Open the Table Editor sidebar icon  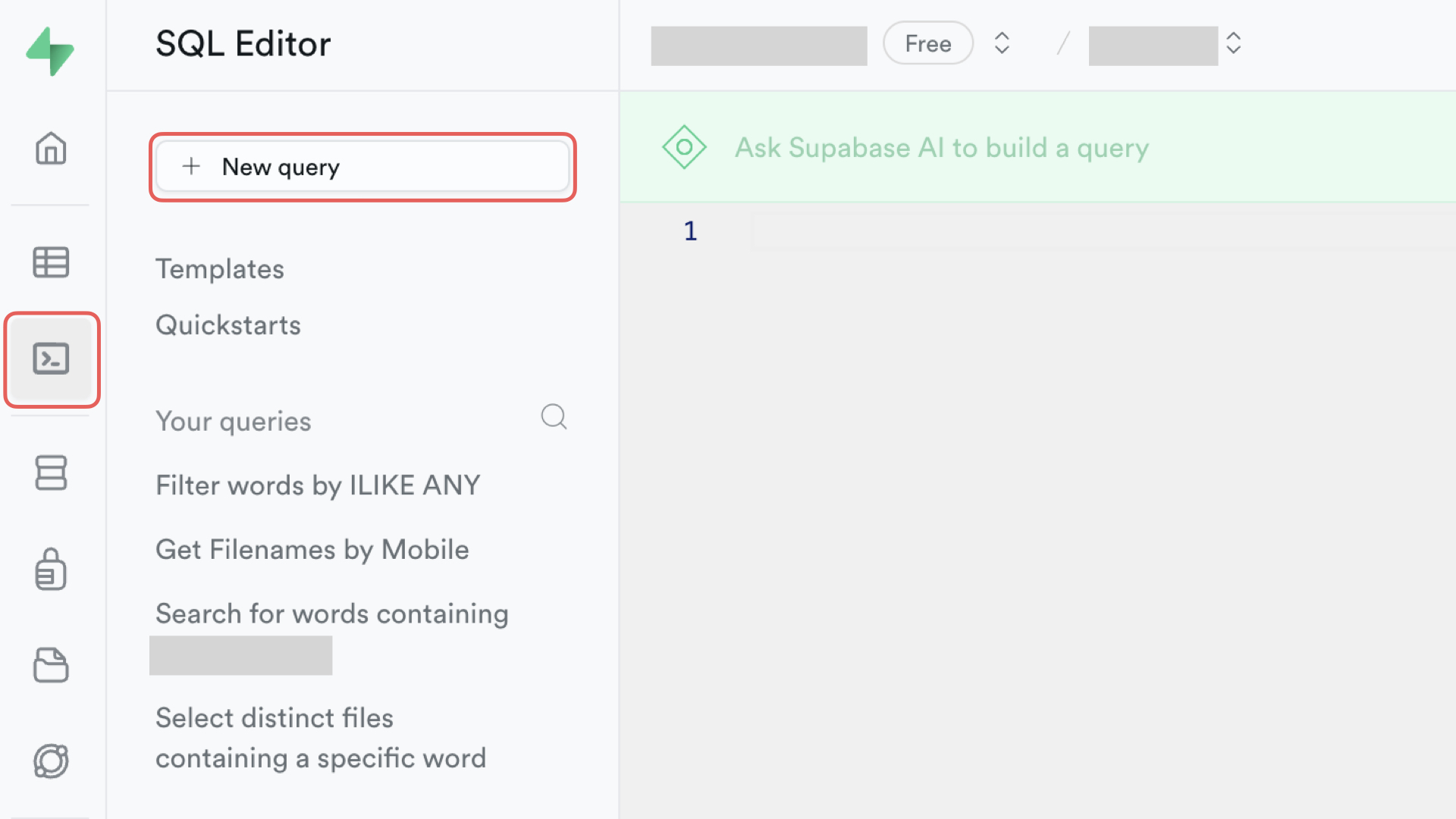click(x=51, y=262)
